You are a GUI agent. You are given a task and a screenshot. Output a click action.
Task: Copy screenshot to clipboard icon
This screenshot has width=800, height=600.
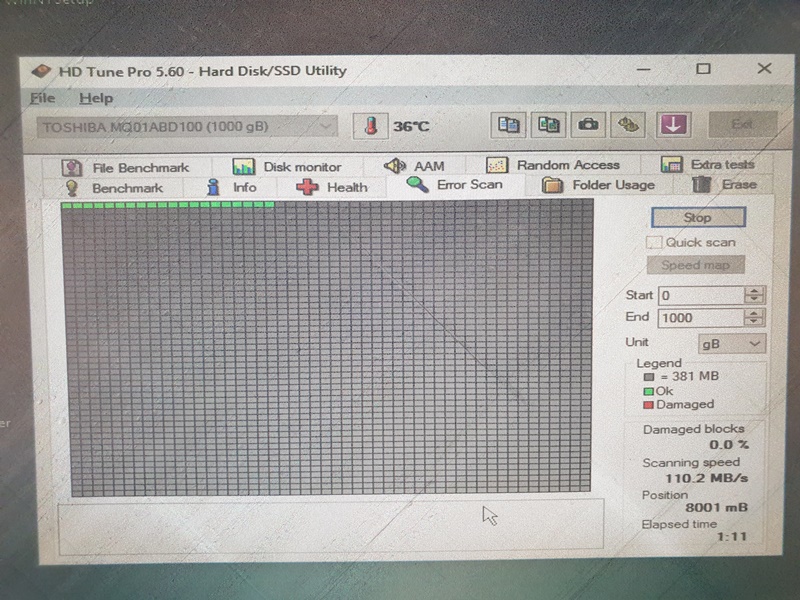point(548,124)
